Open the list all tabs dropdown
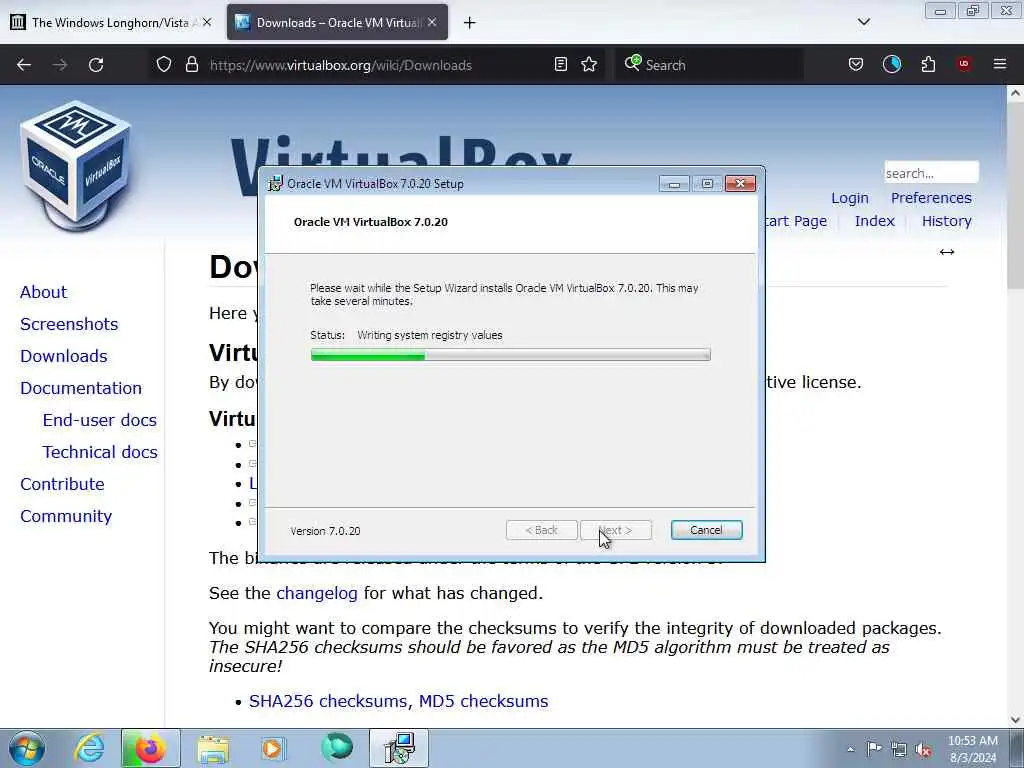This screenshot has width=1024, height=768. [863, 22]
